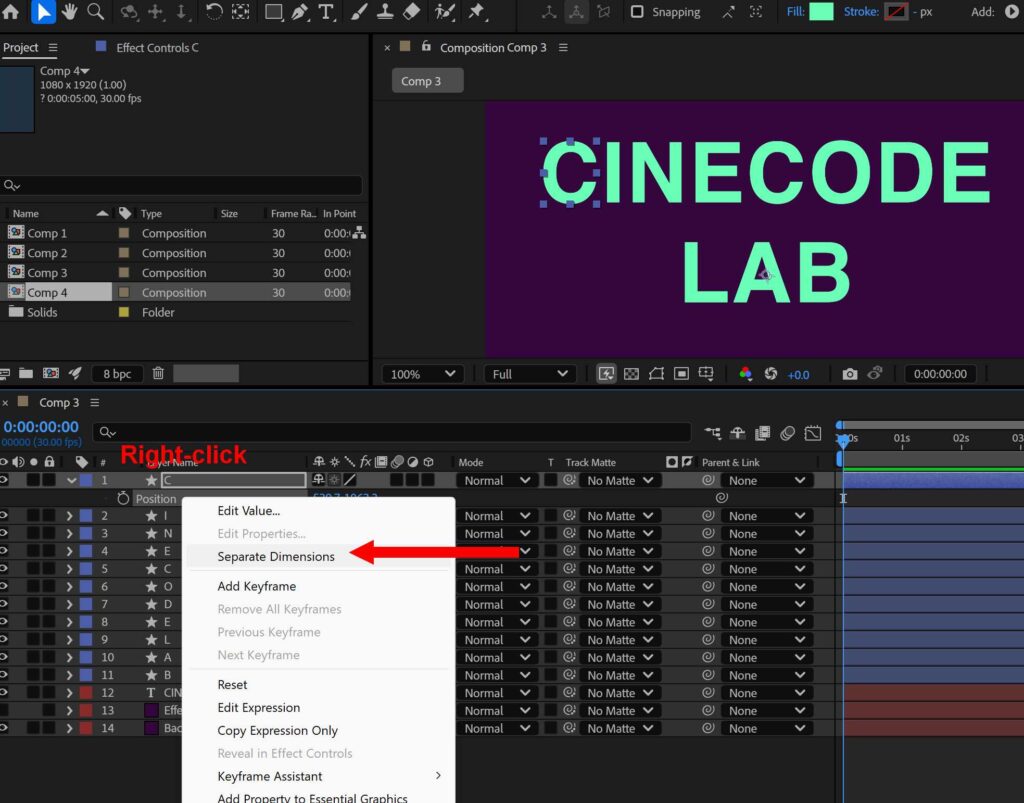1024x803 pixels.
Task: Select the Eraser tool
Action: [411, 11]
